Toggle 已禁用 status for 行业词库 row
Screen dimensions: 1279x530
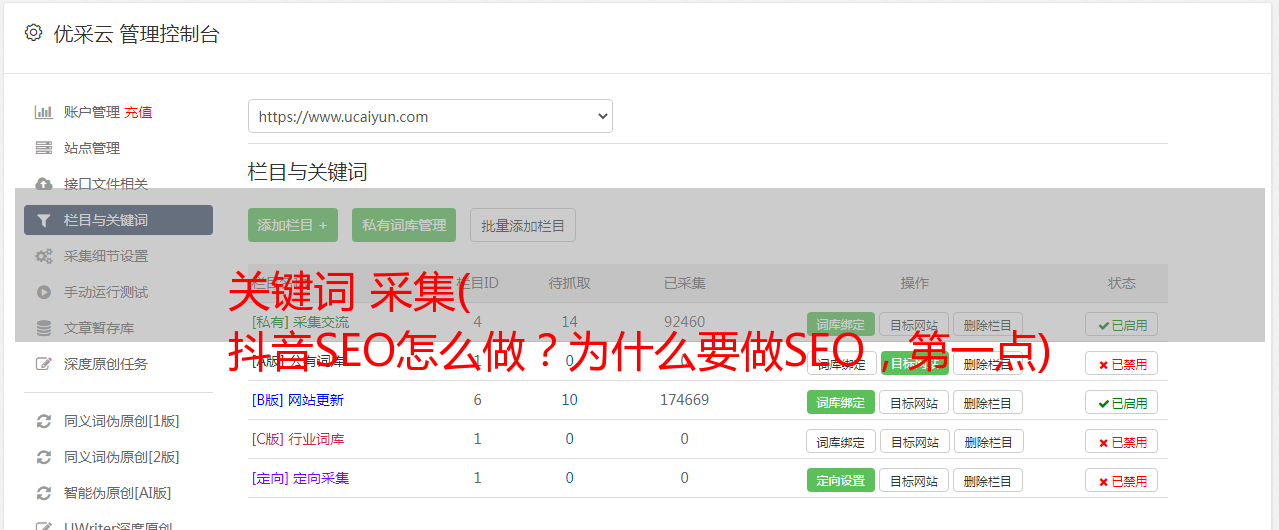pyautogui.click(x=1121, y=441)
